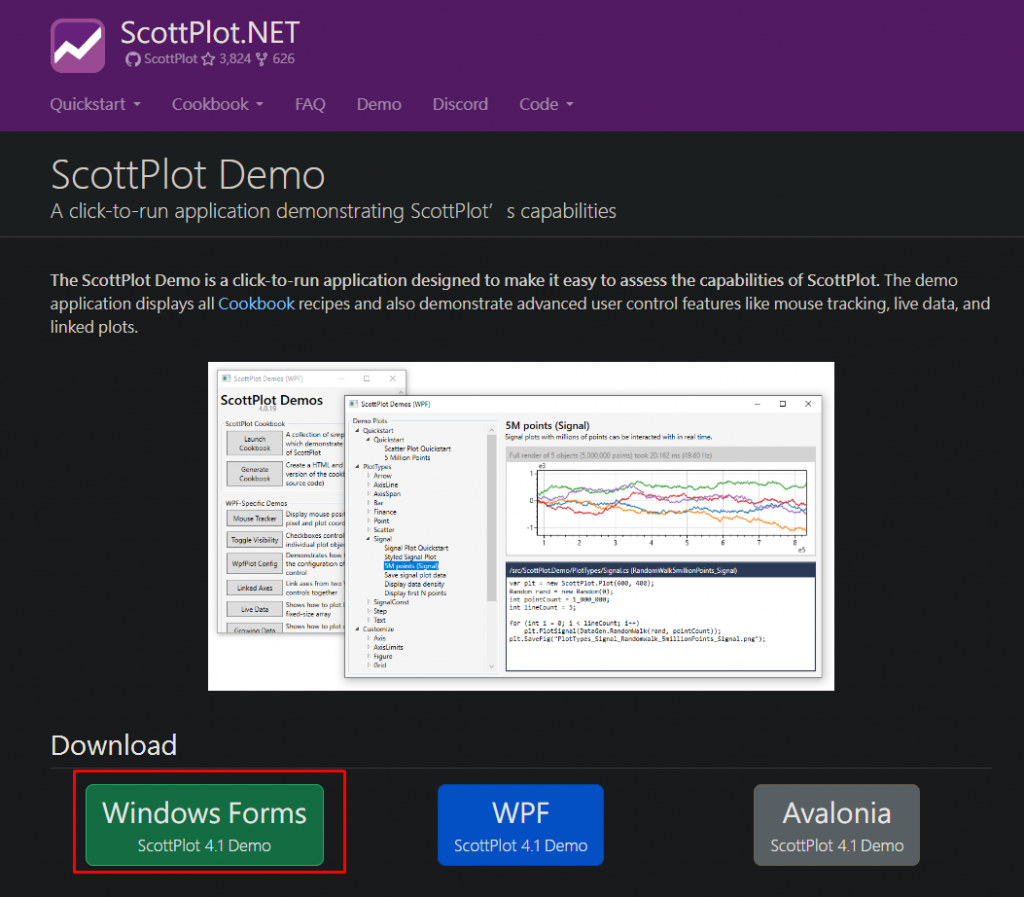The width and height of the screenshot is (1024, 897).
Task: Click the ScottPlot Demos screenshot image
Action: pos(520,526)
